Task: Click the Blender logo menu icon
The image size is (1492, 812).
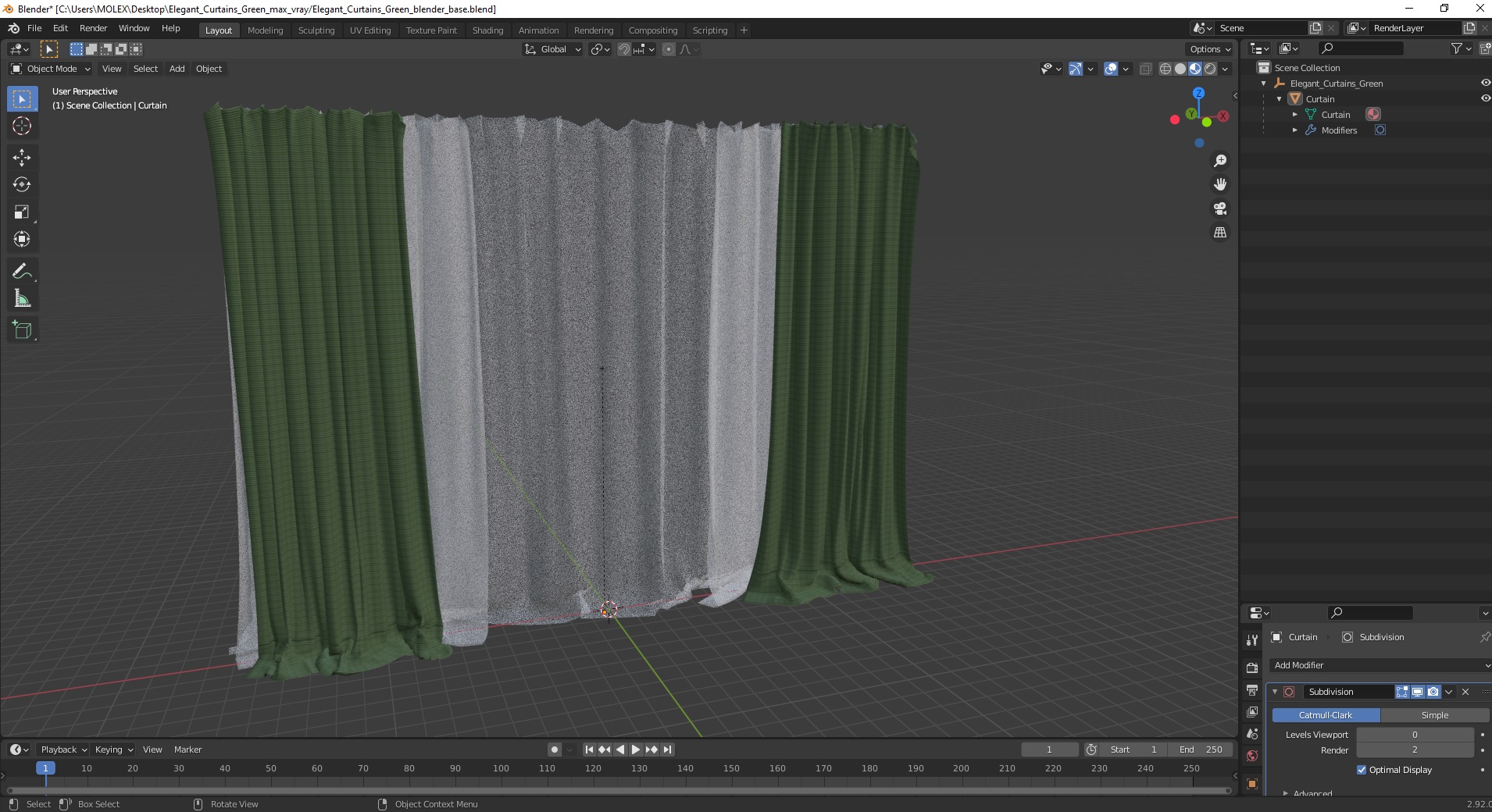Action: 13,28
